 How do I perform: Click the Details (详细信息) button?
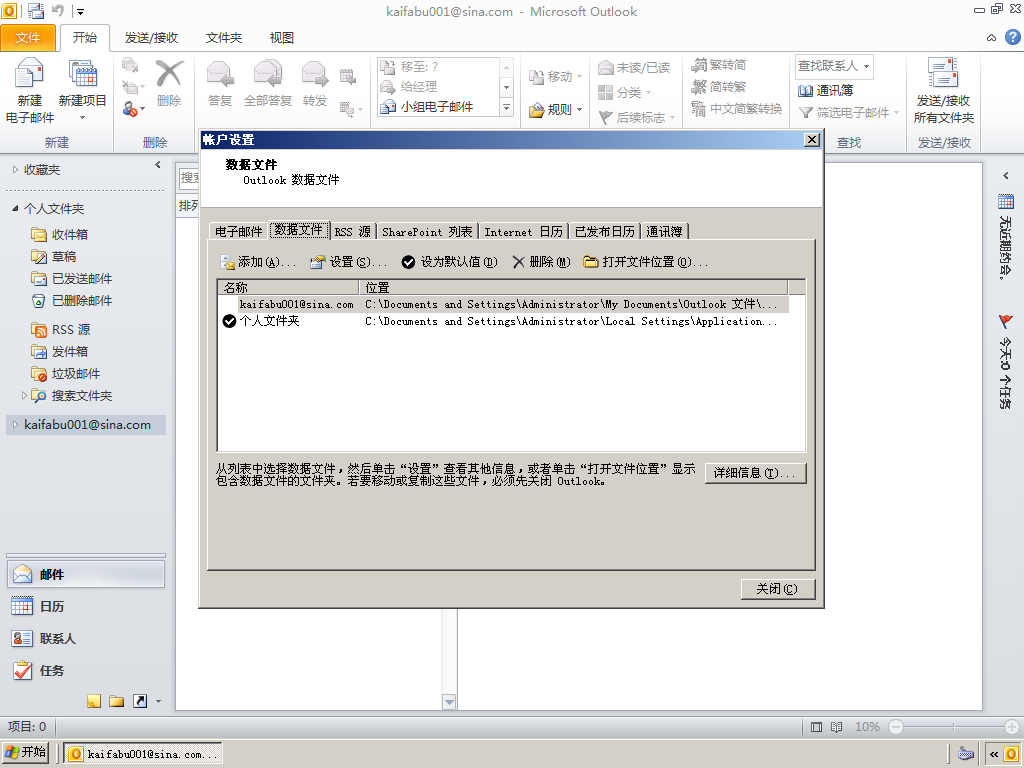point(756,473)
